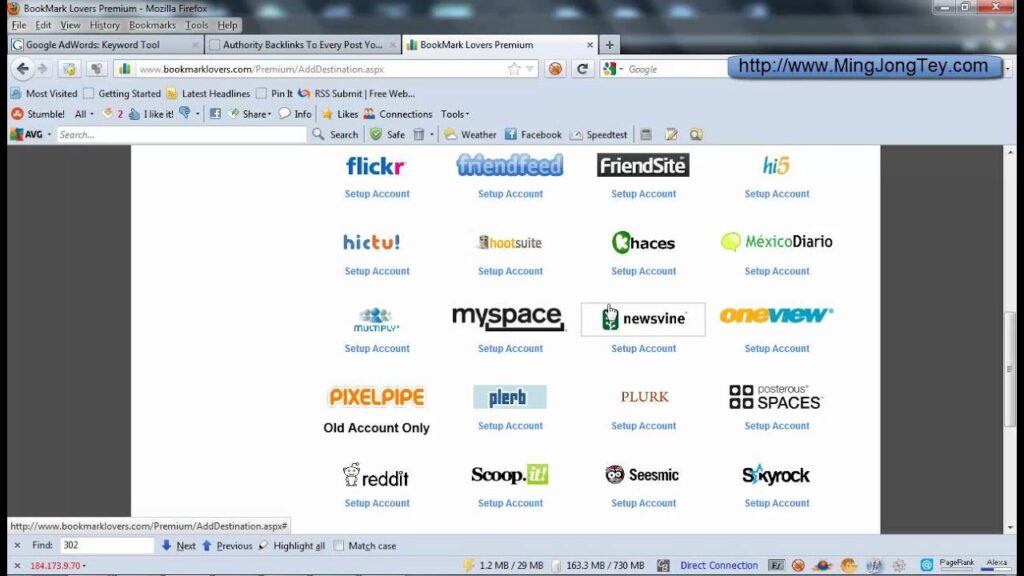Screen dimensions: 1024x576
Task: Click the AVG Search input field
Action: tap(181, 135)
